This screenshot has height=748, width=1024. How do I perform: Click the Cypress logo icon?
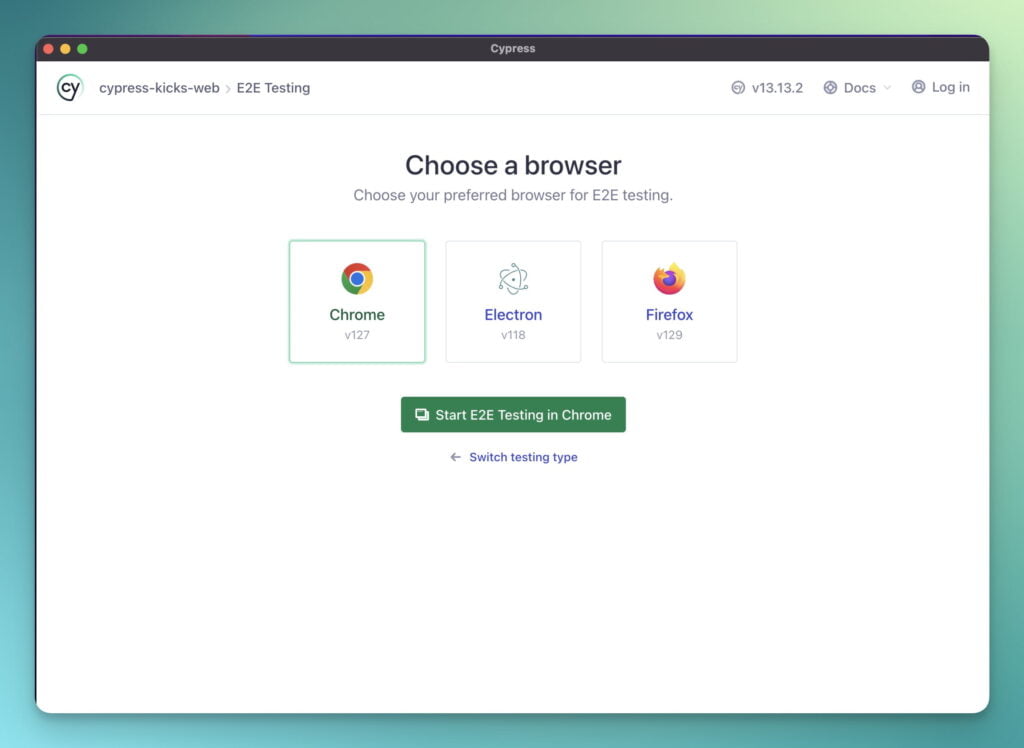coord(70,88)
